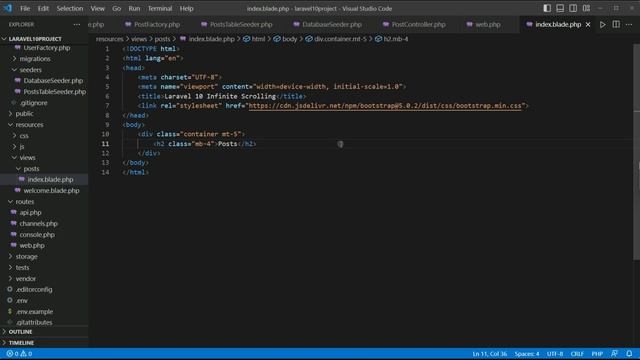The height and width of the screenshot is (360, 640).
Task: Close the index.blade.php tab
Action: pyautogui.click(x=588, y=24)
